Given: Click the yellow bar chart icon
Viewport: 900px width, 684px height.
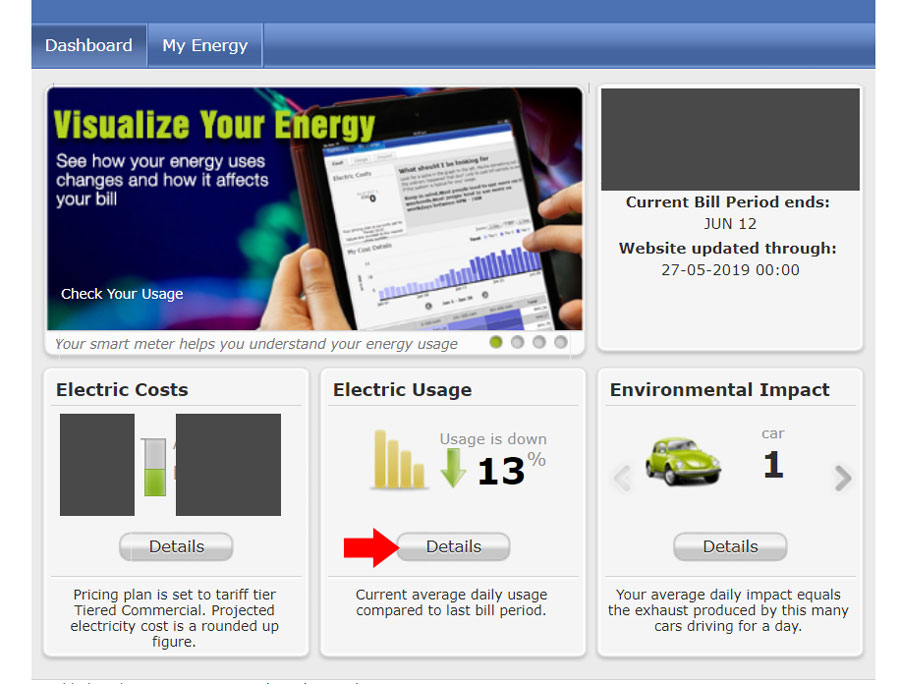Looking at the screenshot, I should point(399,460).
